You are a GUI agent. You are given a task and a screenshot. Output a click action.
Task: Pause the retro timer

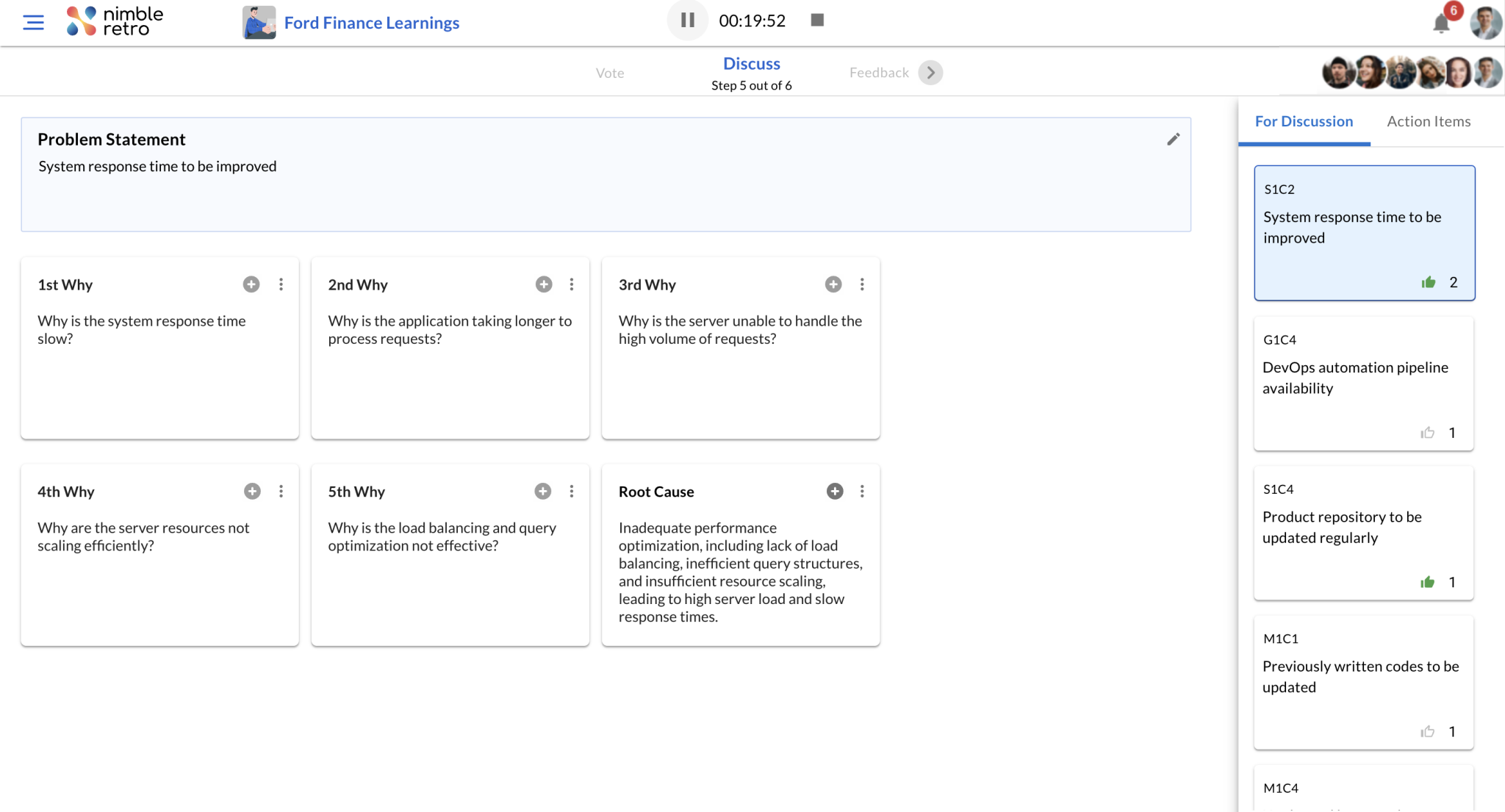tap(688, 21)
